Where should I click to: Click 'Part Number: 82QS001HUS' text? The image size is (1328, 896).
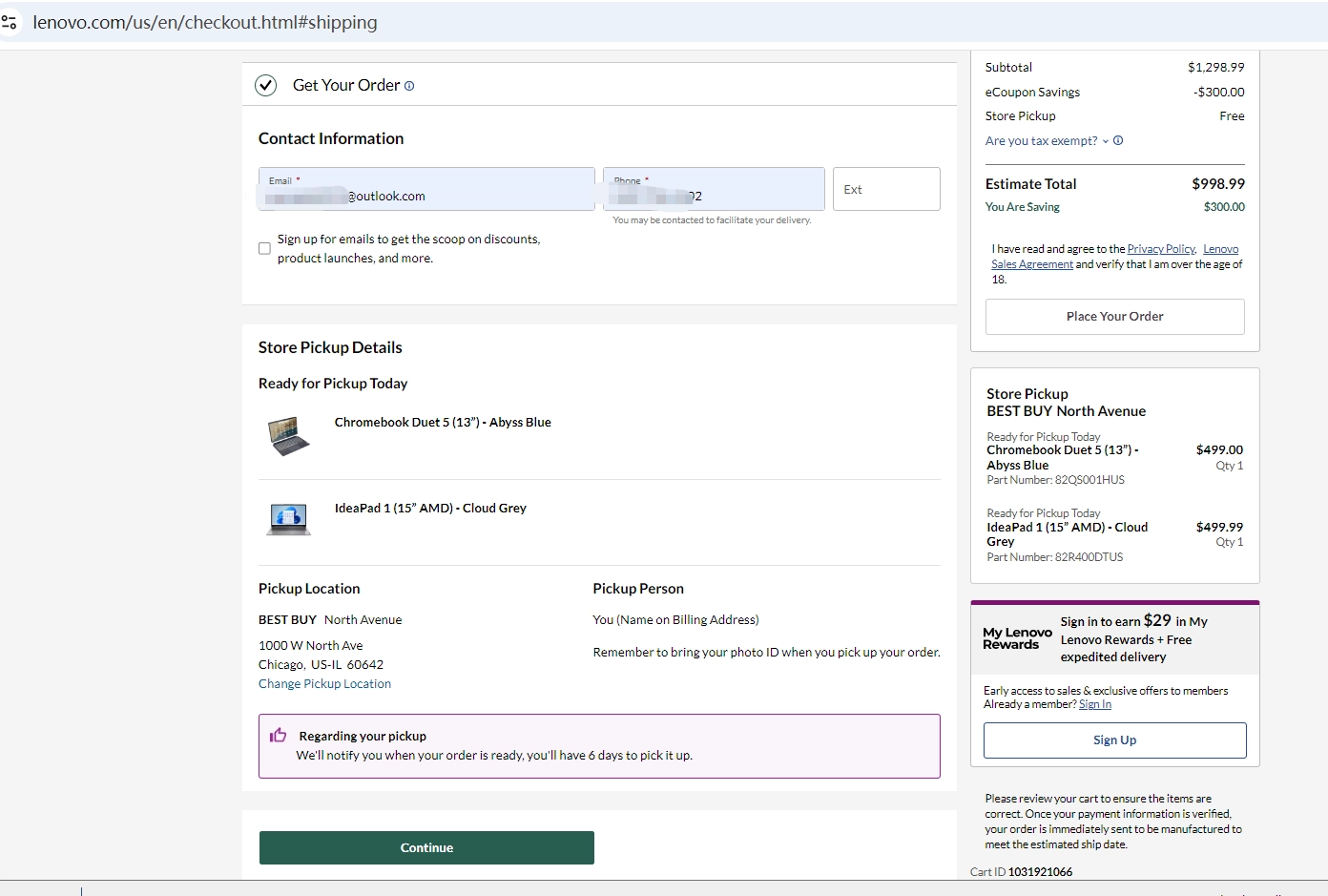(1056, 480)
